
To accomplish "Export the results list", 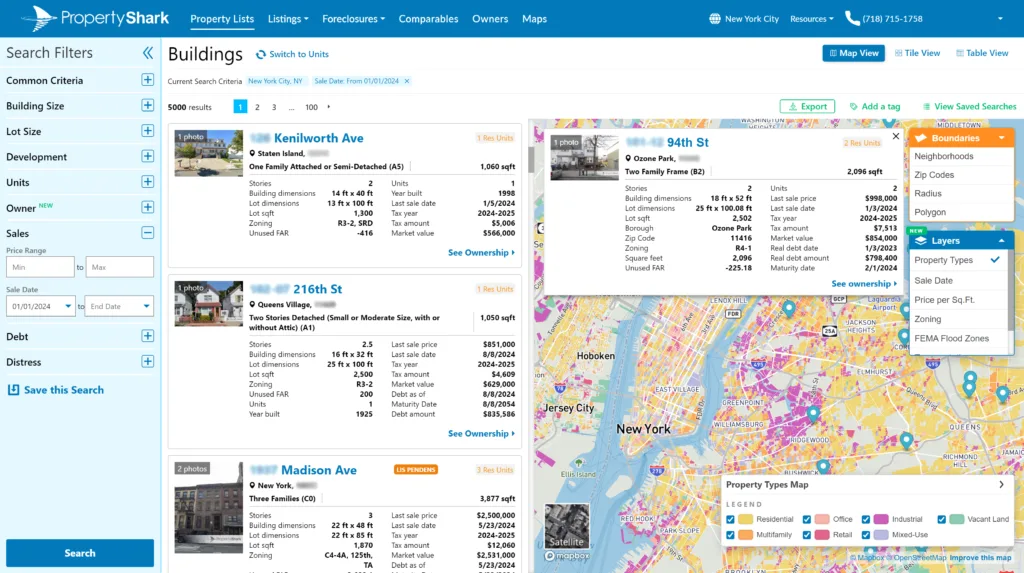I will click(806, 106).
